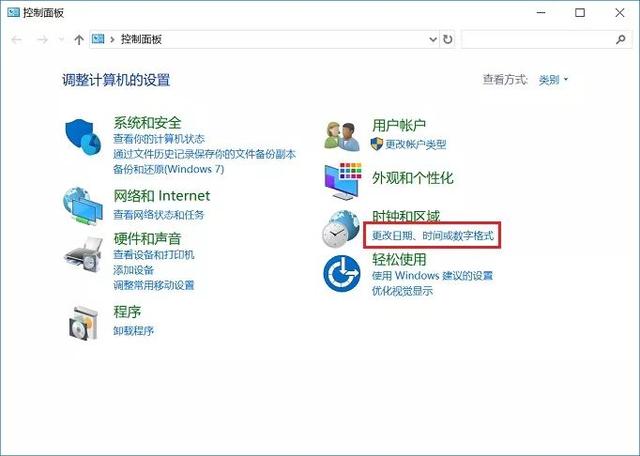Open 备份和还原(Windows 7) link
This screenshot has width=640, height=456.
coord(169,169)
